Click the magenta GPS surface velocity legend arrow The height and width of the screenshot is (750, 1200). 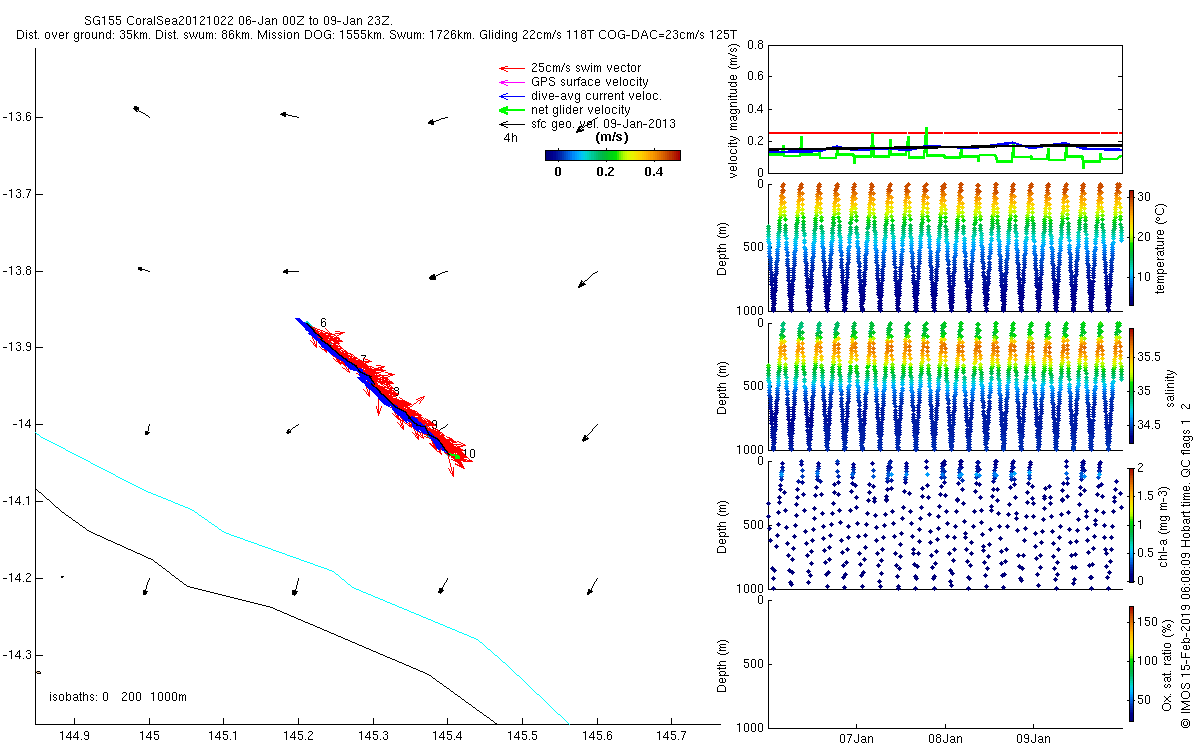(x=512, y=82)
